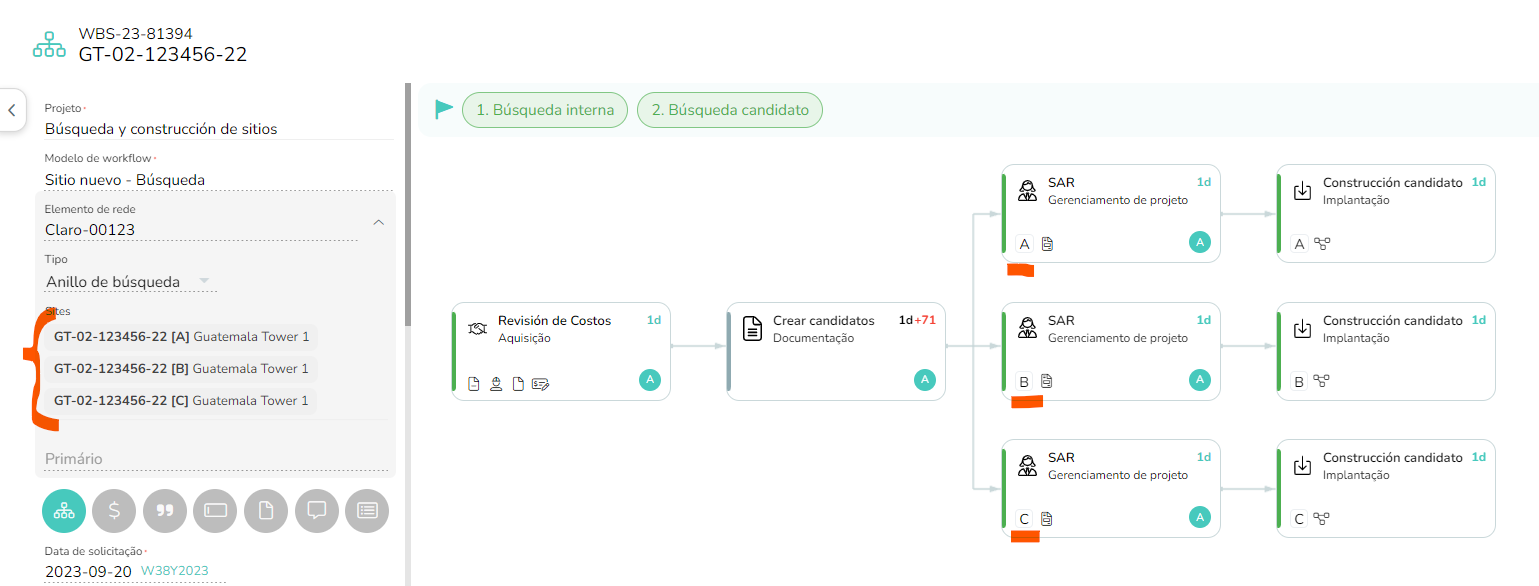Click the flag icon beside the phases
Viewport: 1539px width, 586px height.
[444, 110]
